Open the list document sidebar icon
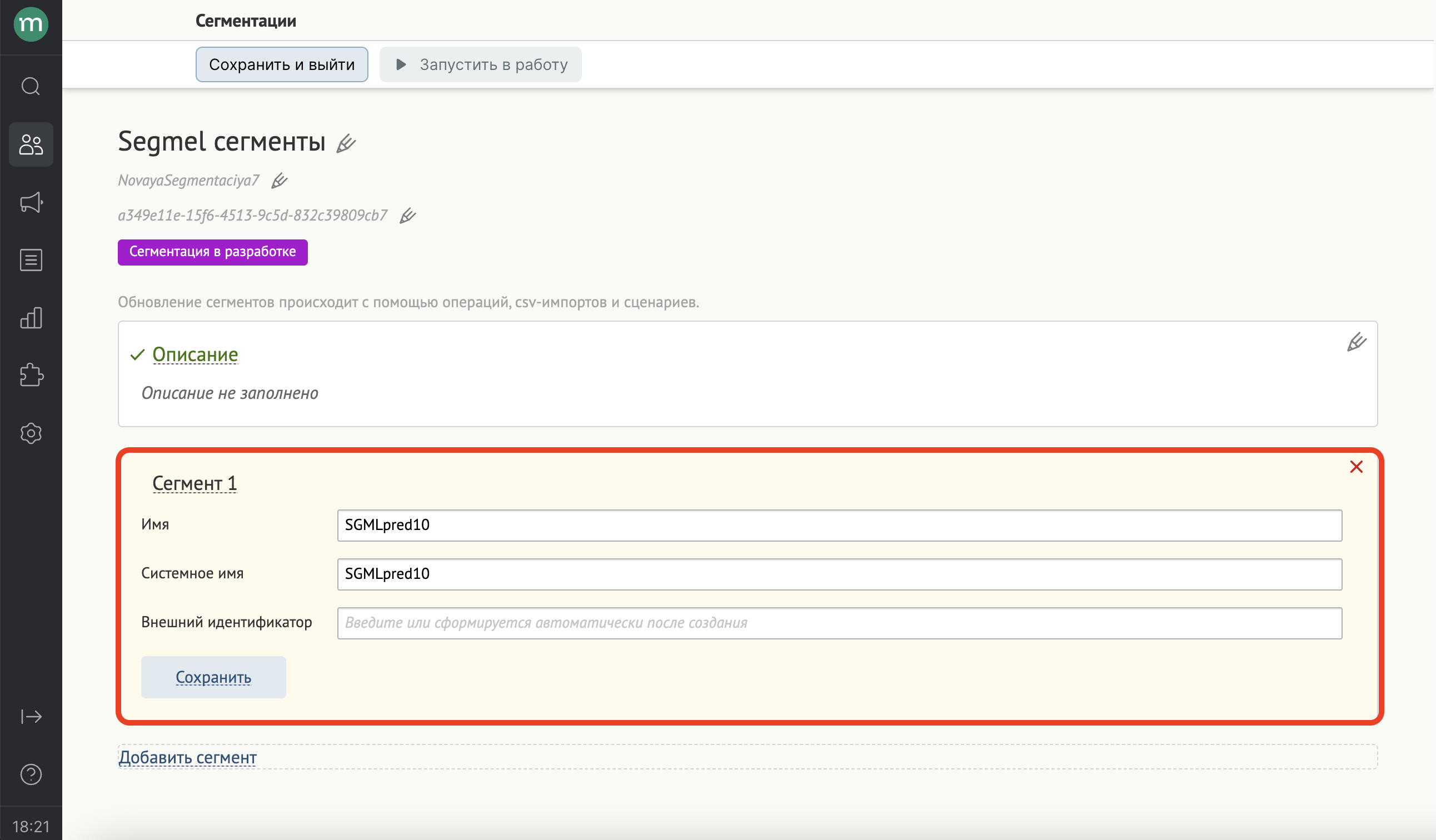Image resolution: width=1436 pixels, height=840 pixels. pyautogui.click(x=31, y=260)
